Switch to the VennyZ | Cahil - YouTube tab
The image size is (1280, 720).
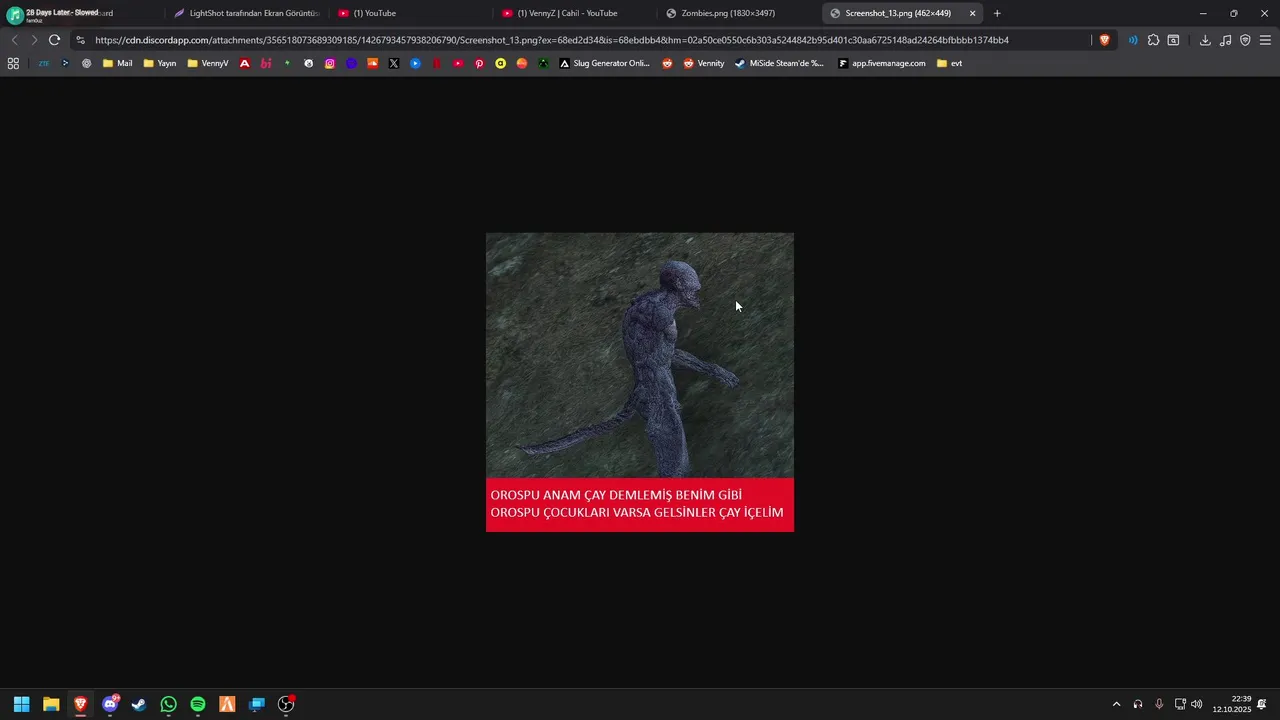(x=574, y=13)
